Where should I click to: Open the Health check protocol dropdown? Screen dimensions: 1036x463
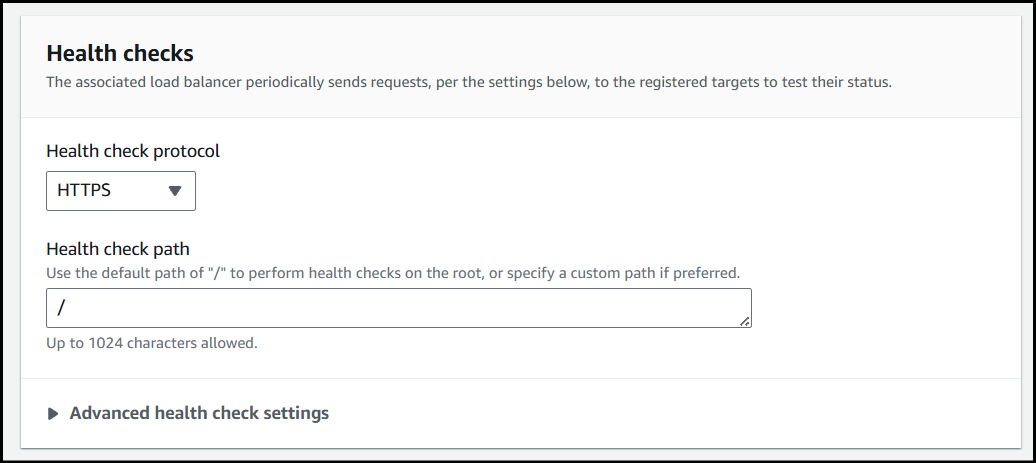pos(121,191)
